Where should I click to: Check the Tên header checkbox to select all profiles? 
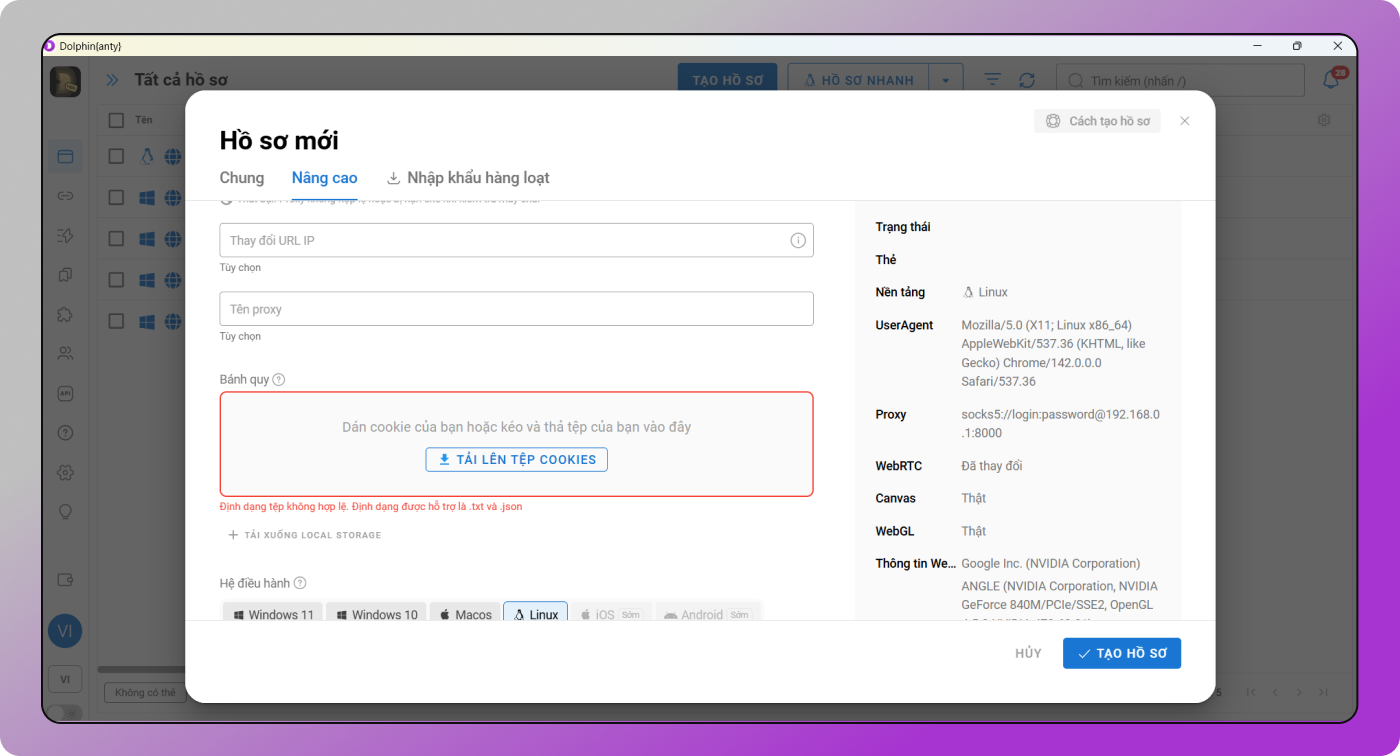115,119
